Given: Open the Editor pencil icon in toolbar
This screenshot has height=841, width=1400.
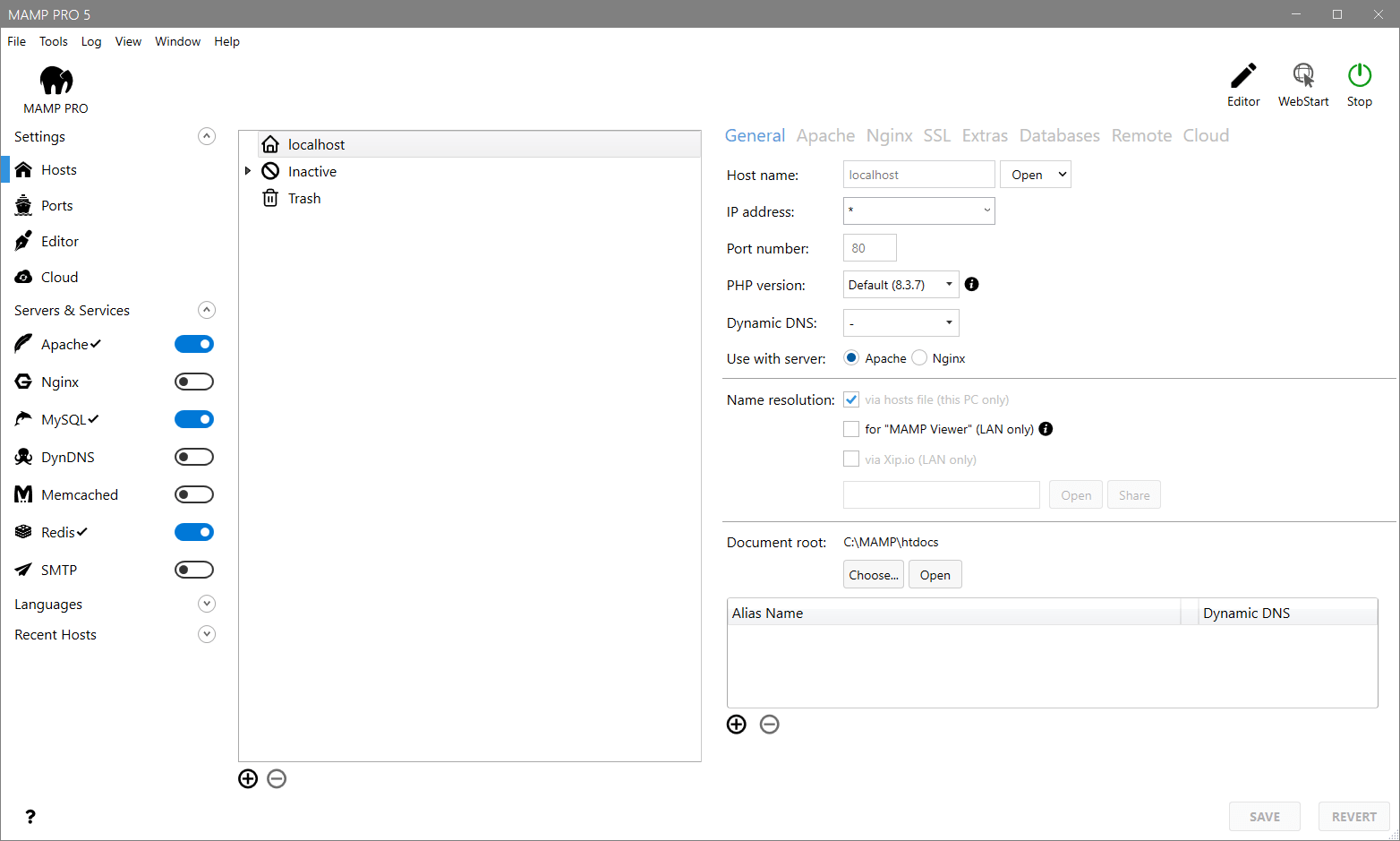Looking at the screenshot, I should coord(1243,75).
